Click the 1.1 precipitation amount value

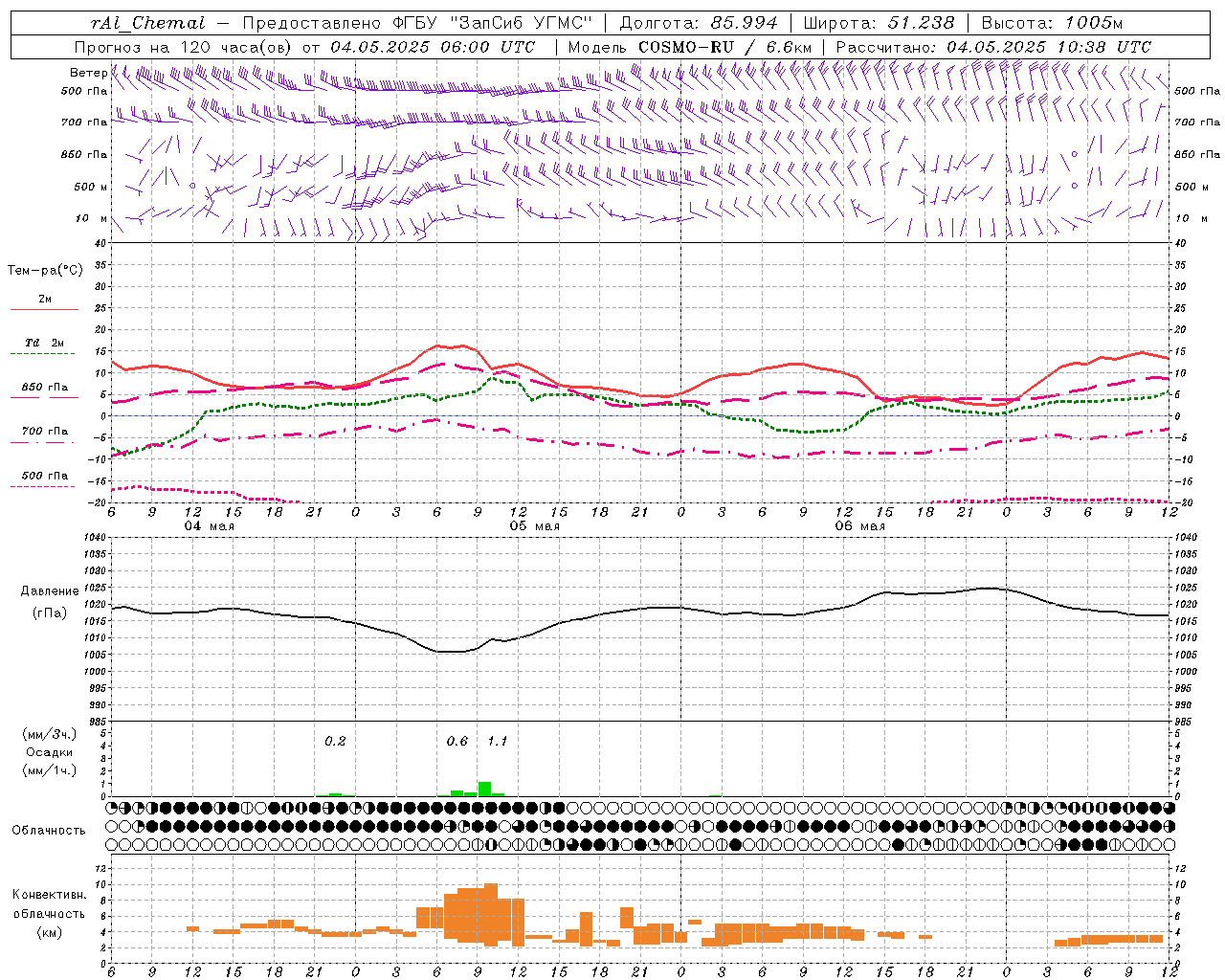tap(498, 742)
